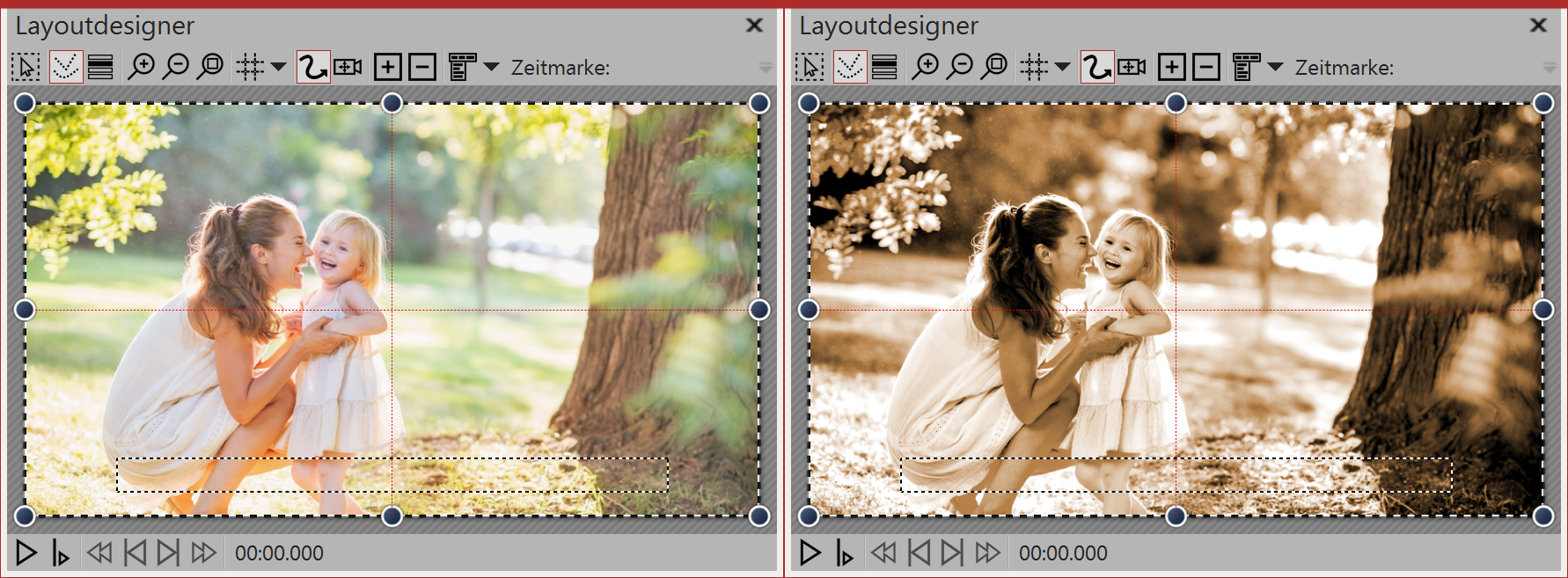This screenshot has width=1568, height=578.
Task: Click camera pan icon in left Layoutdesigner
Action: click(x=348, y=67)
